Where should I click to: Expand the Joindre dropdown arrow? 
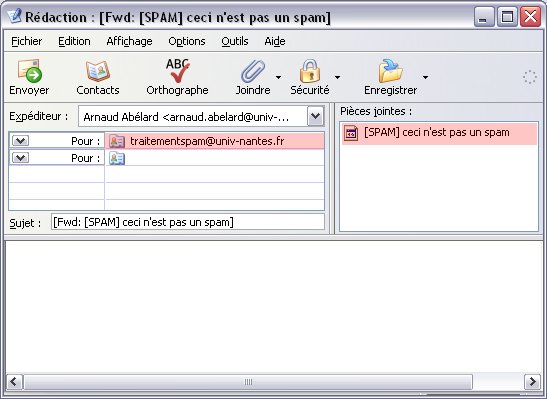point(278,77)
